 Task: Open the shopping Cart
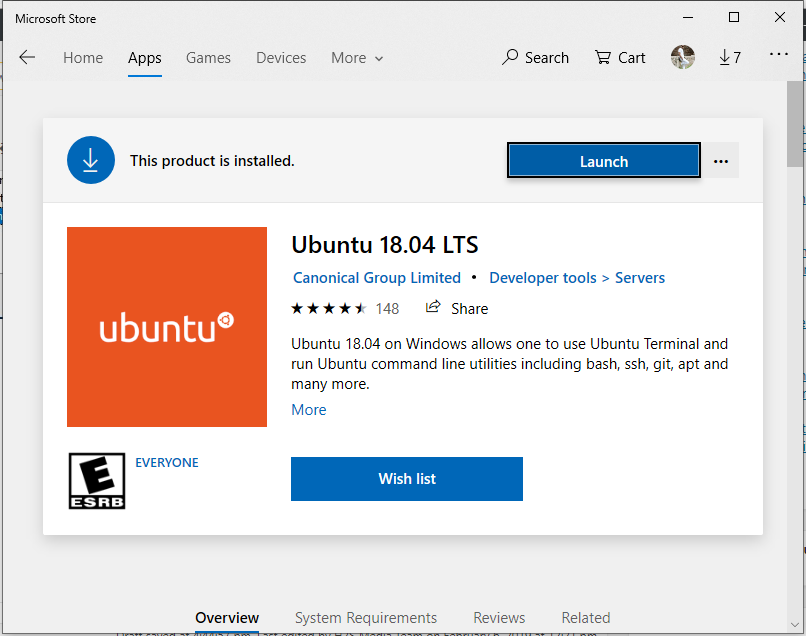620,58
